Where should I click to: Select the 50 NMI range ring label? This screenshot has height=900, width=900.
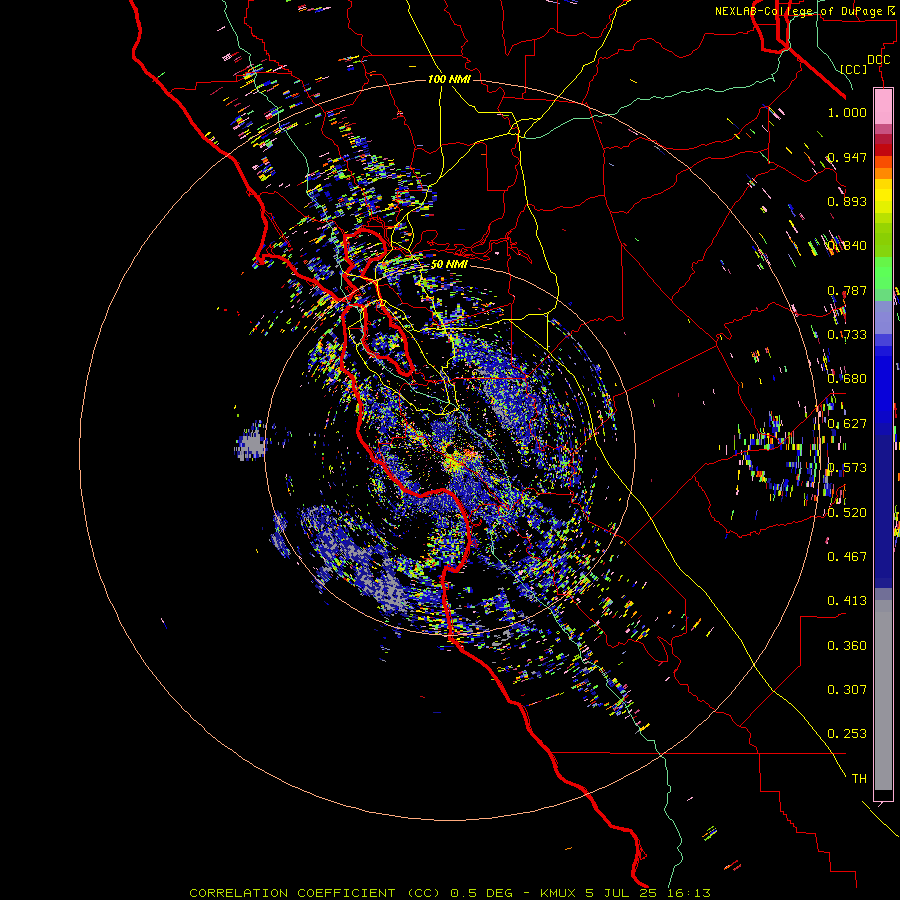(449, 264)
